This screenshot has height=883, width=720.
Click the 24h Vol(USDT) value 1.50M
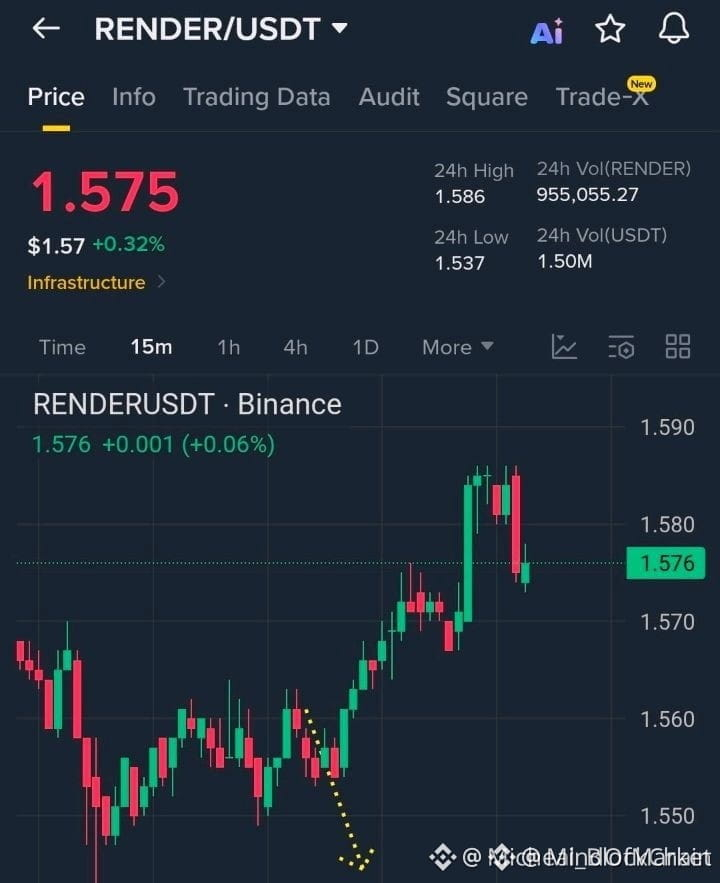pos(565,261)
